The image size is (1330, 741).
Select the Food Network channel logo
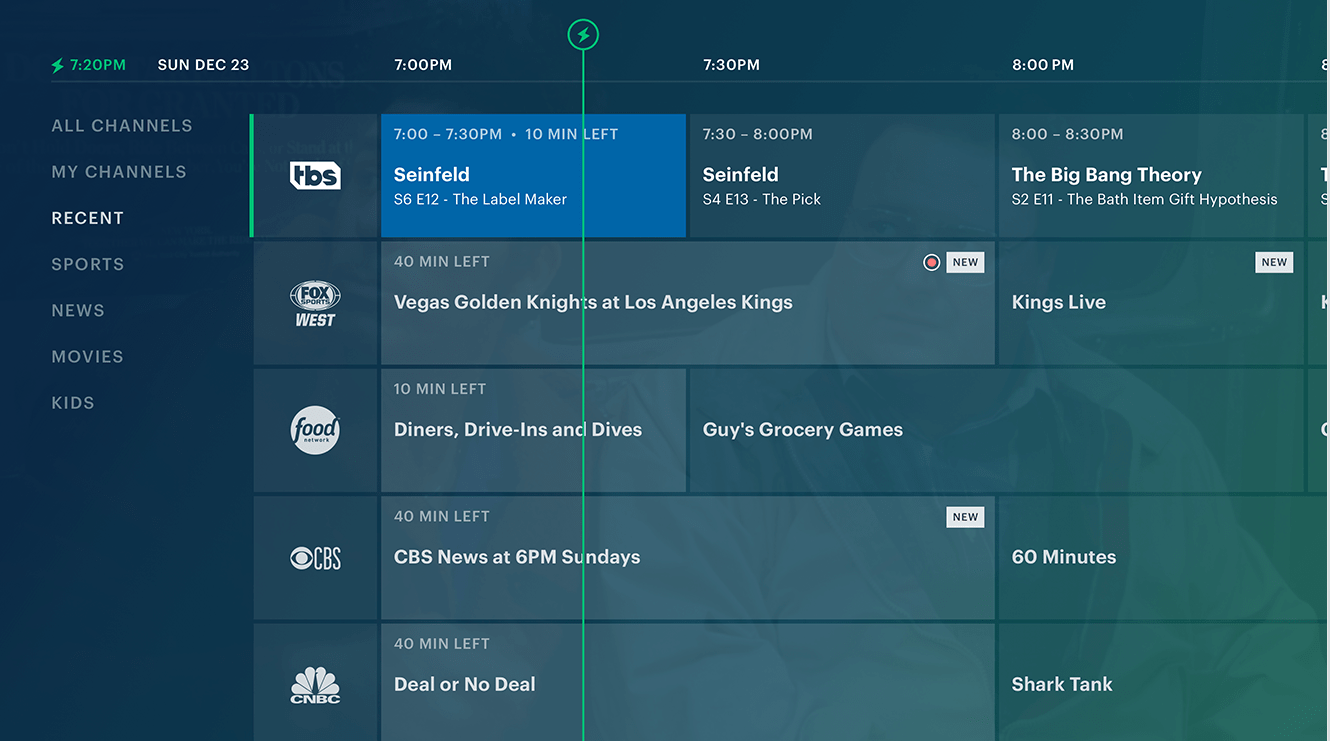tap(315, 430)
